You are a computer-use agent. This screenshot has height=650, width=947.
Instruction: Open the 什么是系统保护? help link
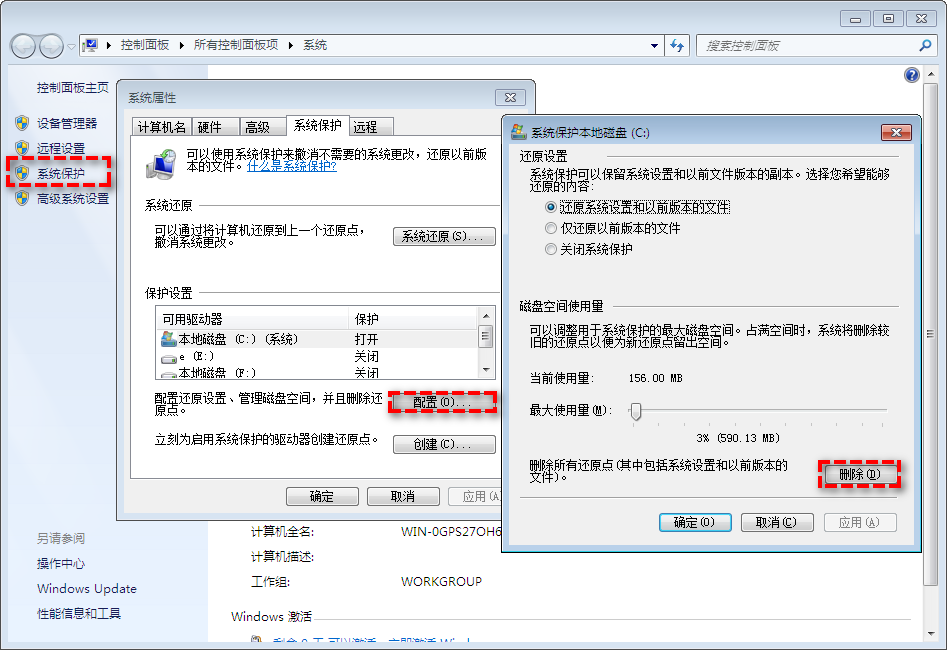(292, 166)
